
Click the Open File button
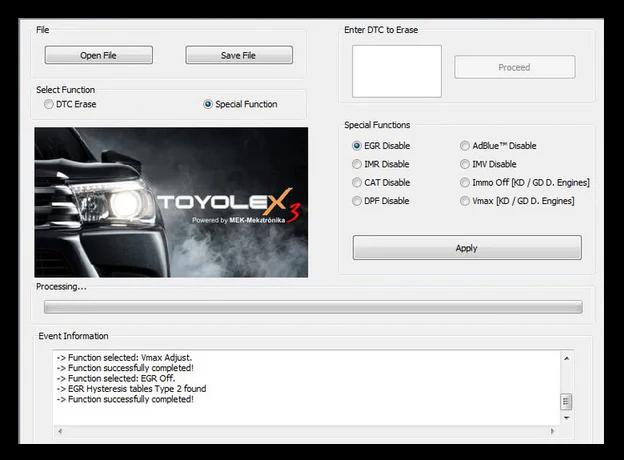[x=98, y=55]
